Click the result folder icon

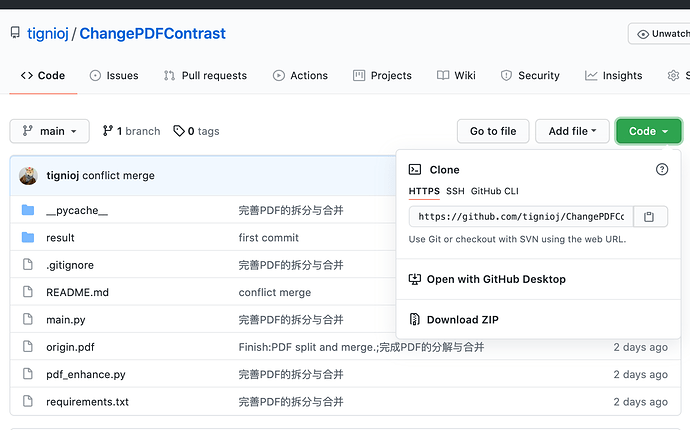(x=28, y=238)
